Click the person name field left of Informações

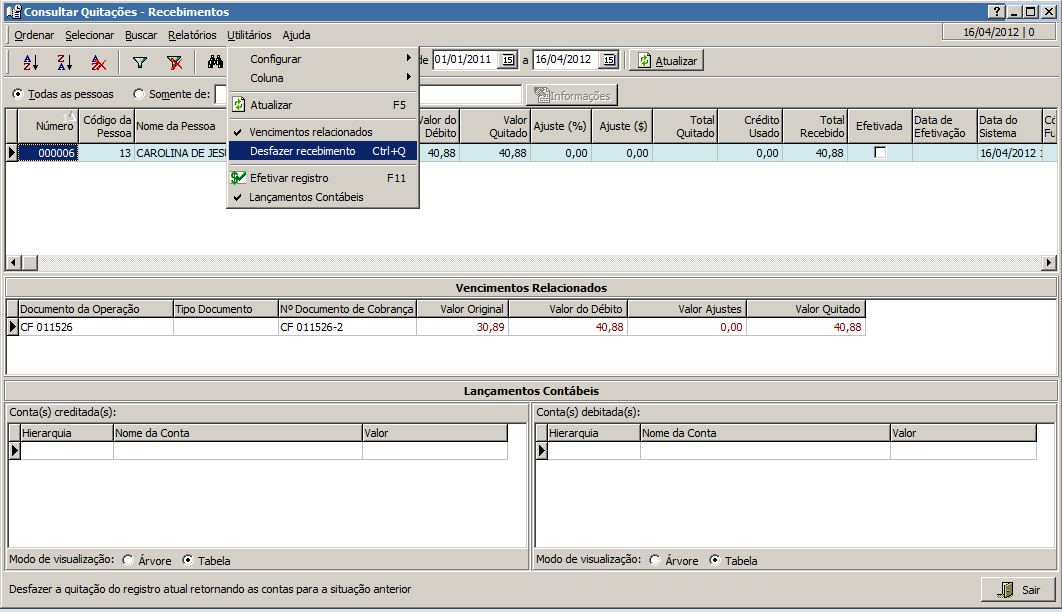[471, 95]
